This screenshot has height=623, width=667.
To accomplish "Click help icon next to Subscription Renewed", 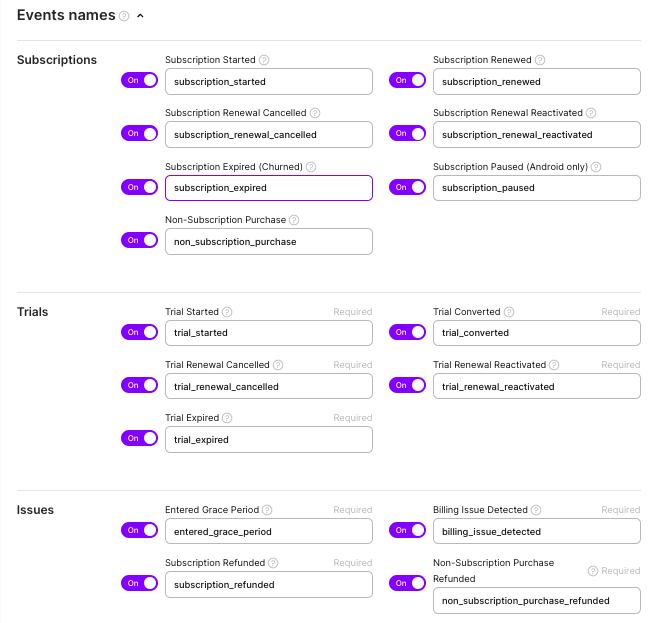I will (x=540, y=60).
